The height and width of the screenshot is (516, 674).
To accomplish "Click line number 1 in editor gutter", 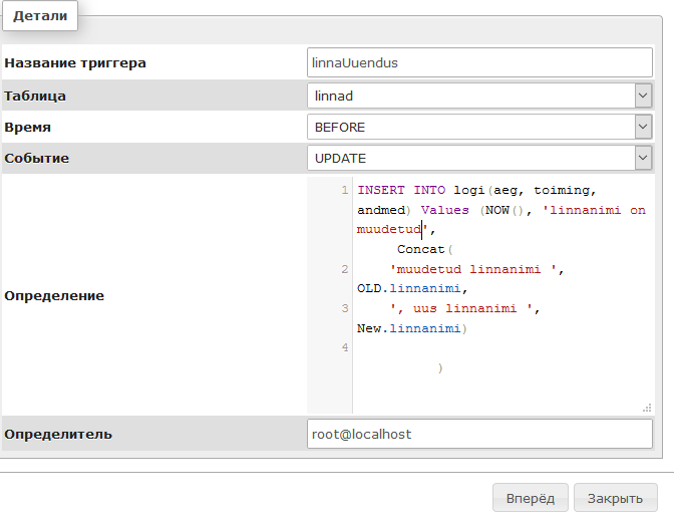I will pos(345,190).
